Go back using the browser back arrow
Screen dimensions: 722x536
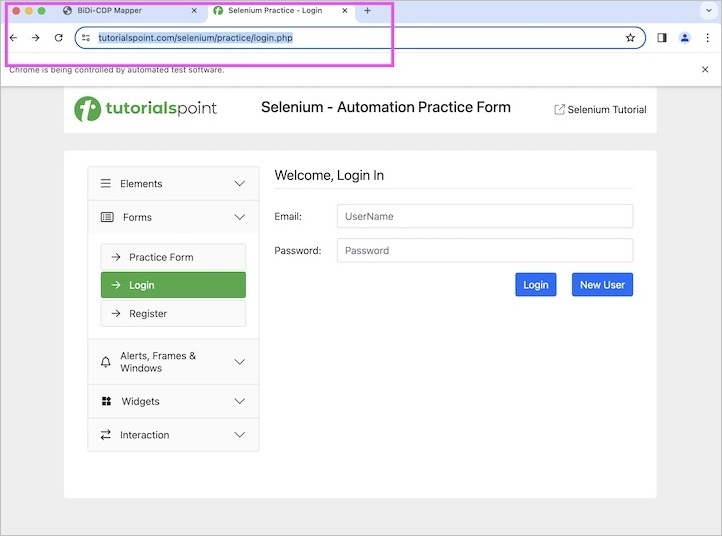tap(13, 38)
